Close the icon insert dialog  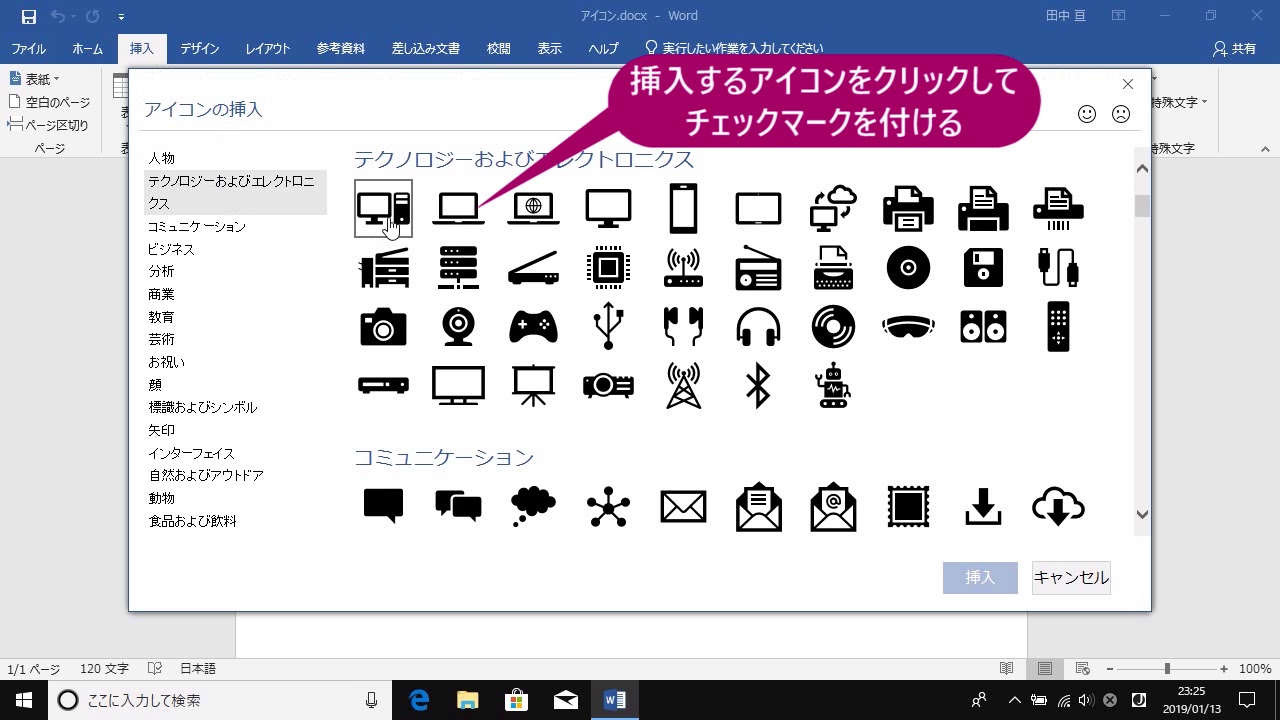coord(1128,84)
